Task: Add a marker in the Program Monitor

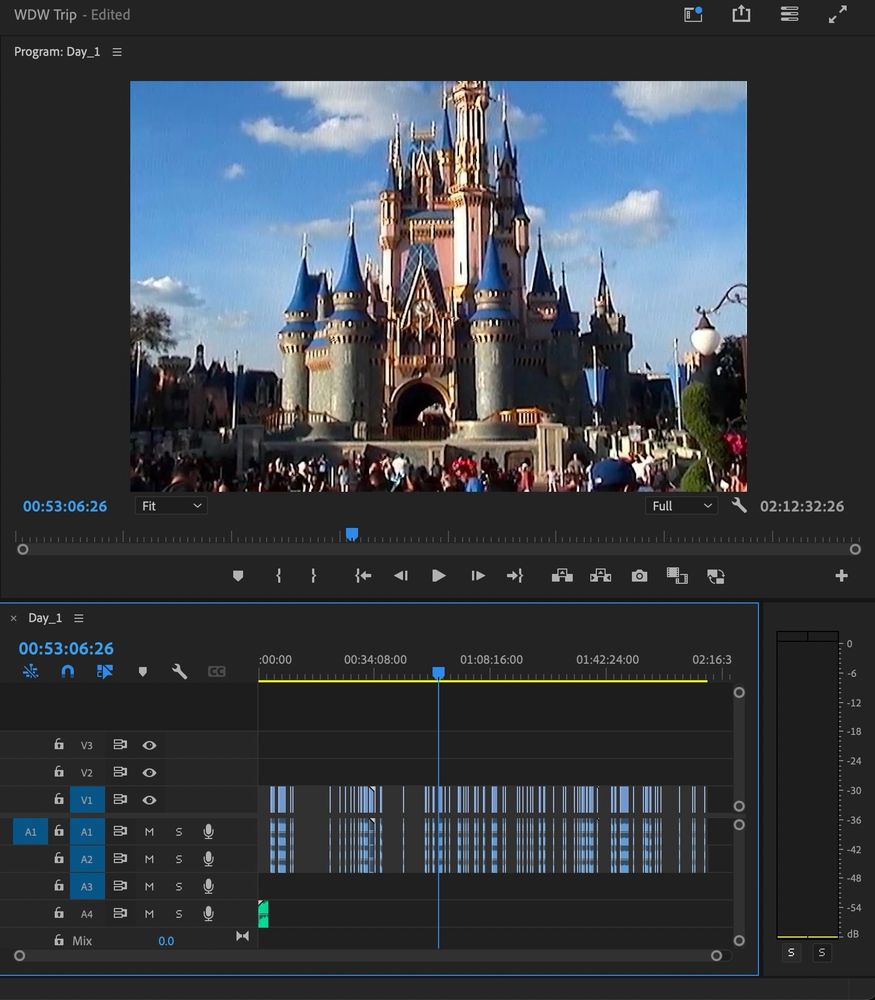Action: (238, 576)
